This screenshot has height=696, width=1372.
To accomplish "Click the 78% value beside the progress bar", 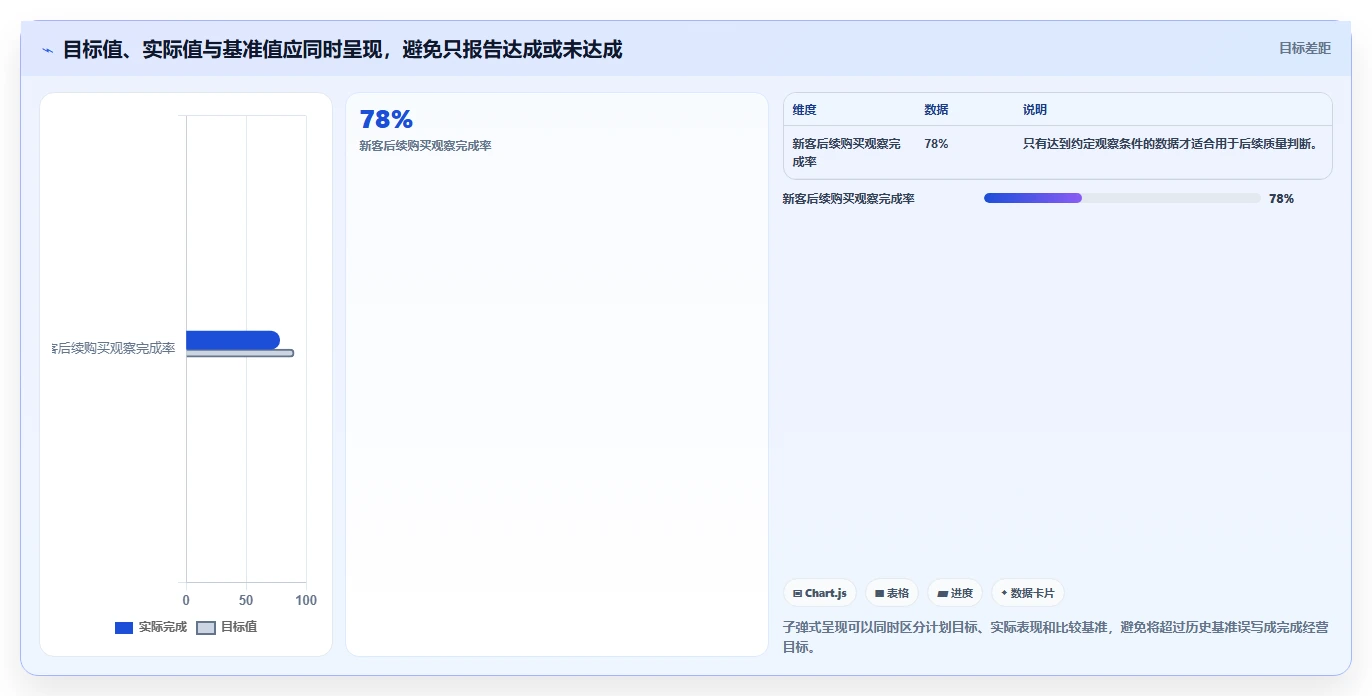I will click(x=1281, y=199).
